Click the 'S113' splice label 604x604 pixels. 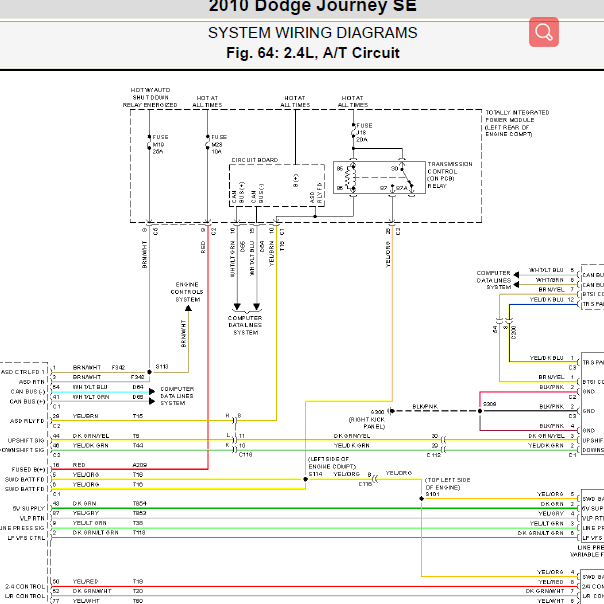(x=162, y=366)
